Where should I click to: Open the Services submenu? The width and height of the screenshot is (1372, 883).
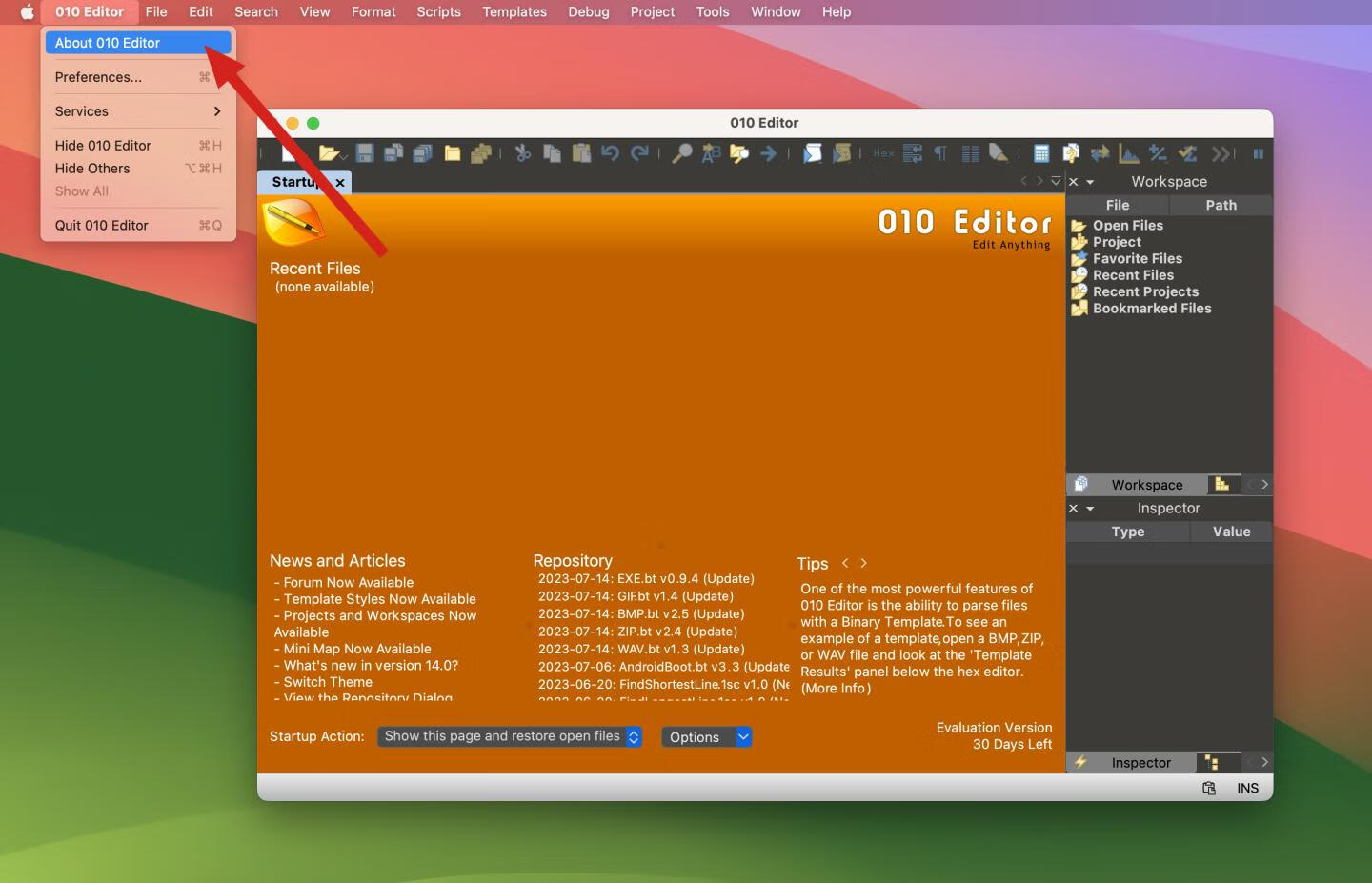pos(138,111)
